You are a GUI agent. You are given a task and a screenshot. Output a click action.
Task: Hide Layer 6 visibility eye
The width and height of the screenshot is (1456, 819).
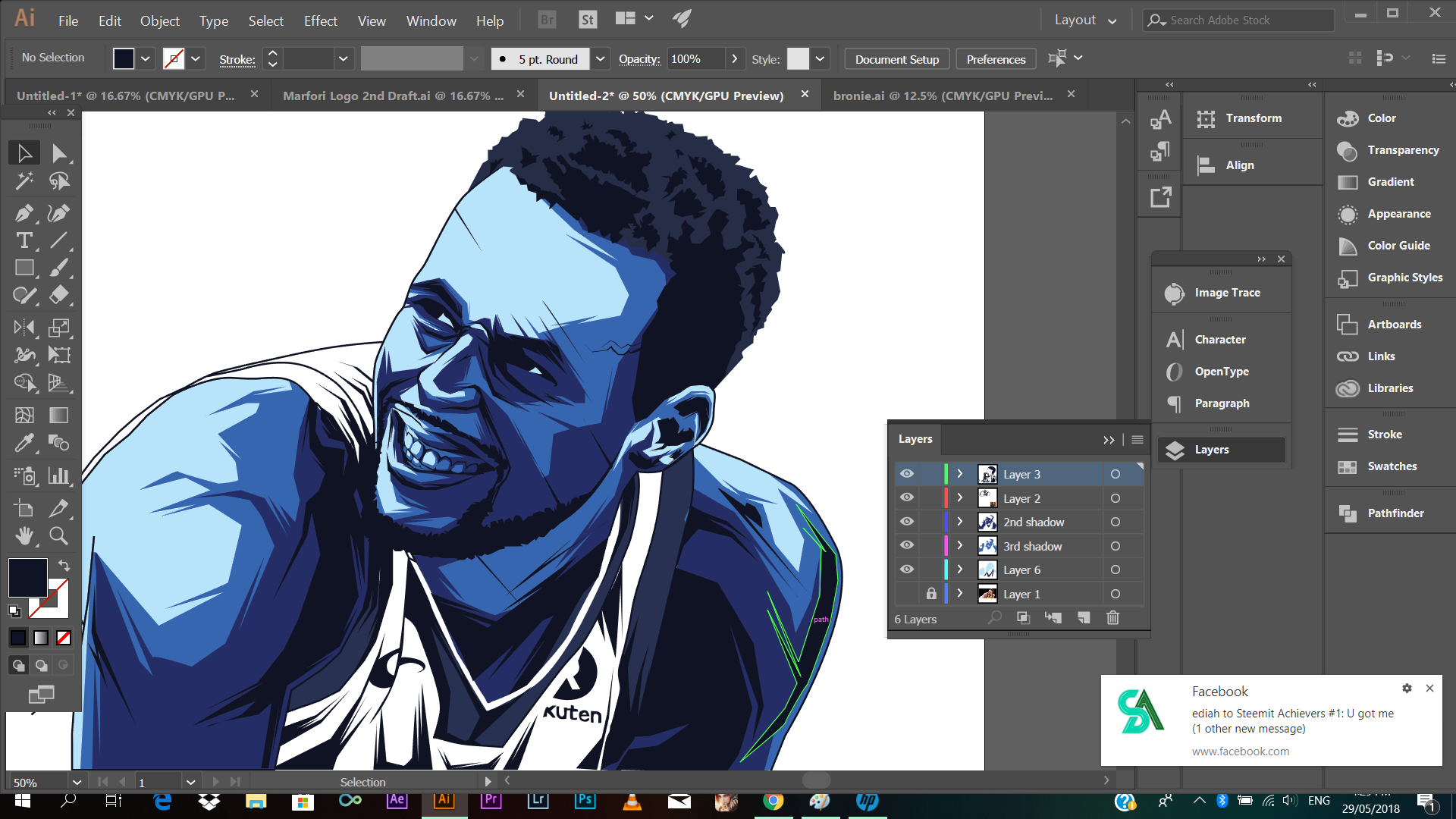pyautogui.click(x=907, y=570)
